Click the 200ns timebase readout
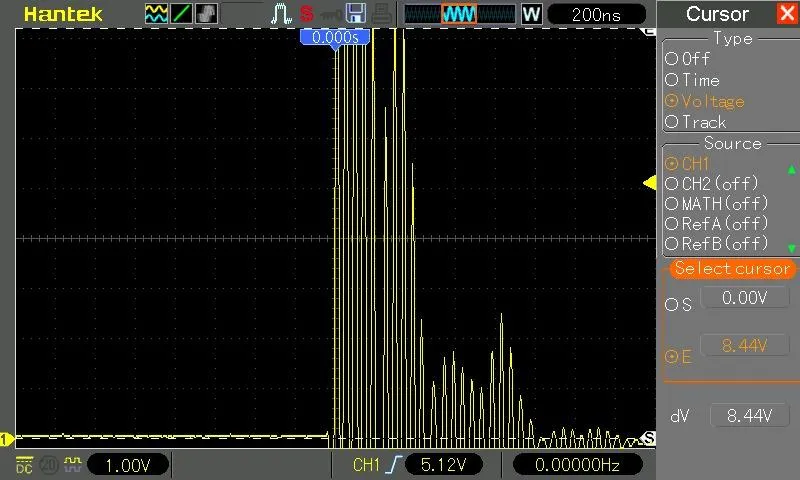The image size is (800, 480). pos(596,14)
